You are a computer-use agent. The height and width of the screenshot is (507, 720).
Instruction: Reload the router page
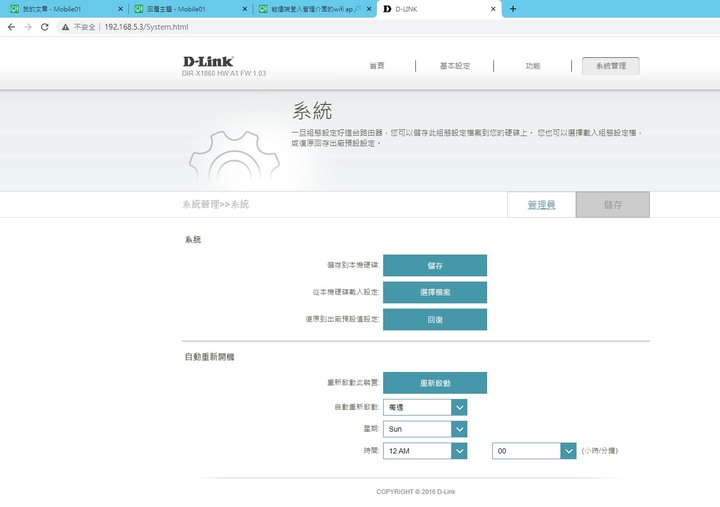click(x=45, y=27)
